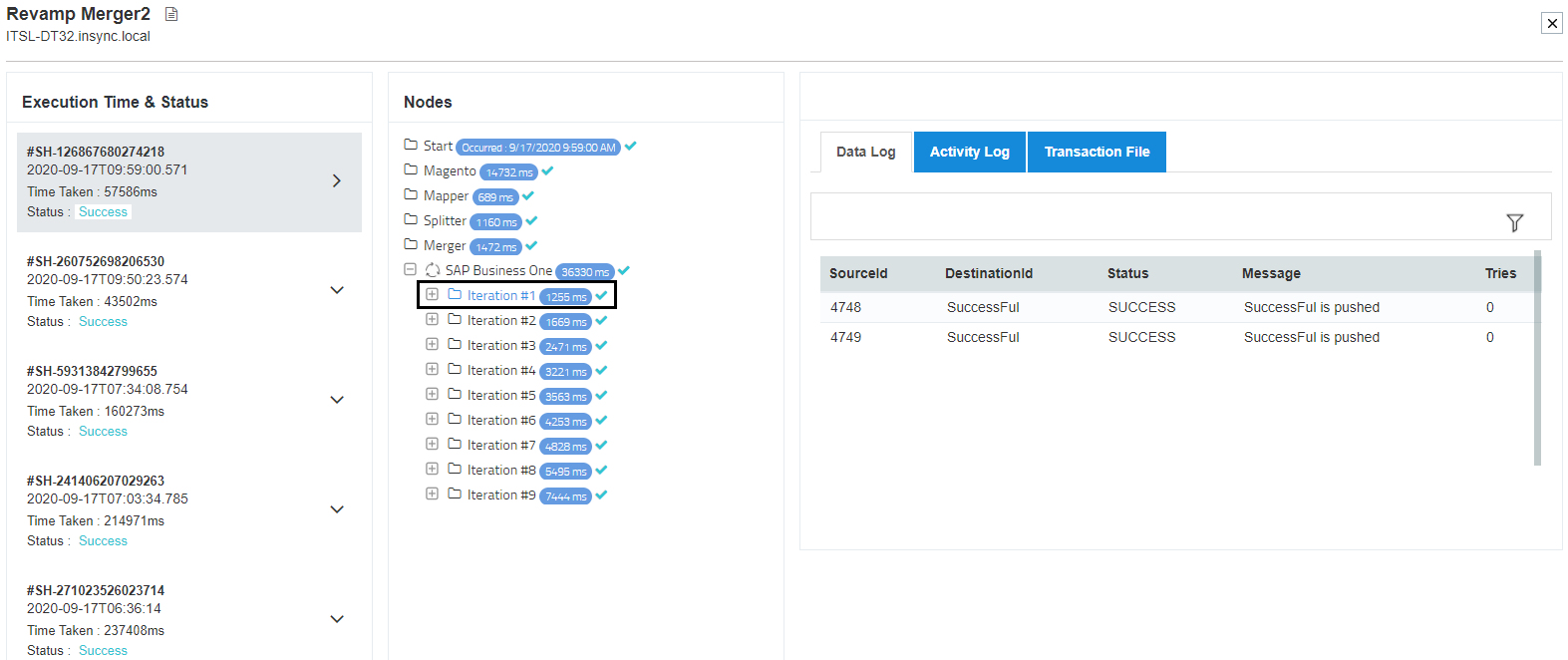Click the Magento node folder icon
Viewport: 1568px width, 660px height.
(411, 169)
